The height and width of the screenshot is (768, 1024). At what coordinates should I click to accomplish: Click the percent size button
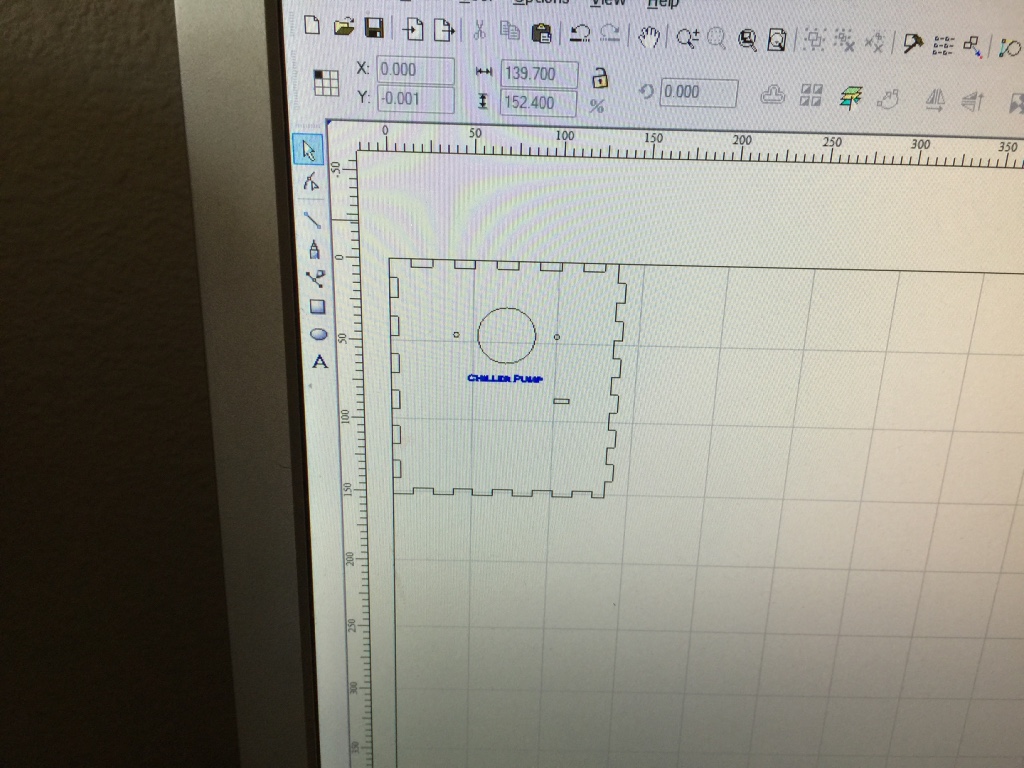tap(596, 106)
